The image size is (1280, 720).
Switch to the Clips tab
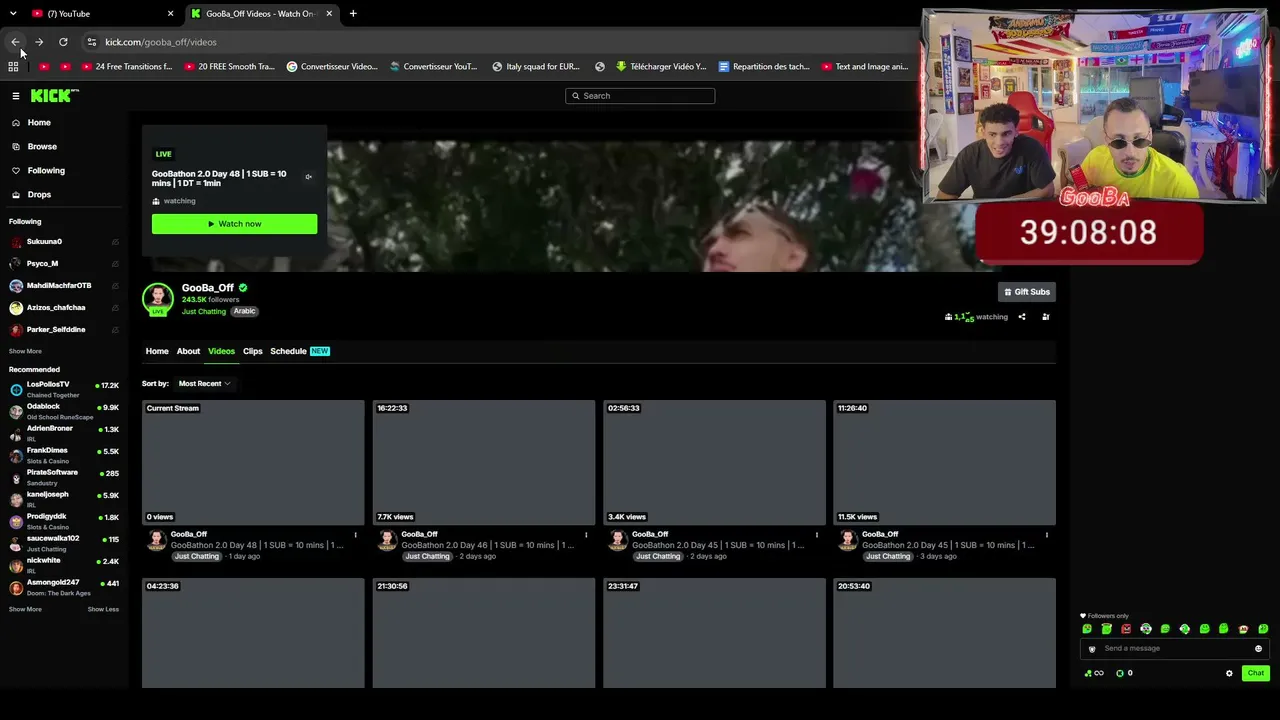pyautogui.click(x=253, y=351)
